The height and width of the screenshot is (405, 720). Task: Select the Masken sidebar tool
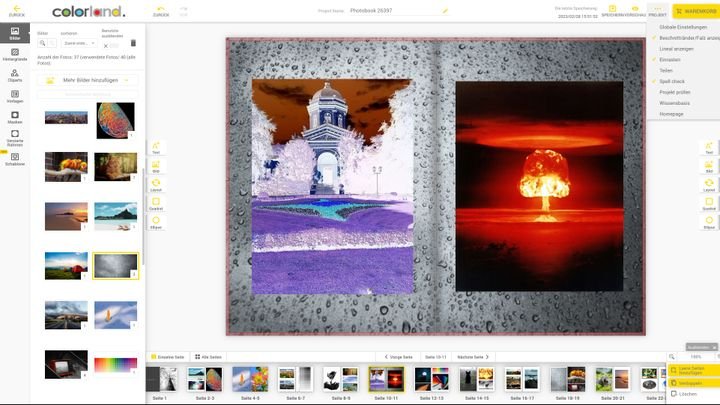(x=15, y=115)
